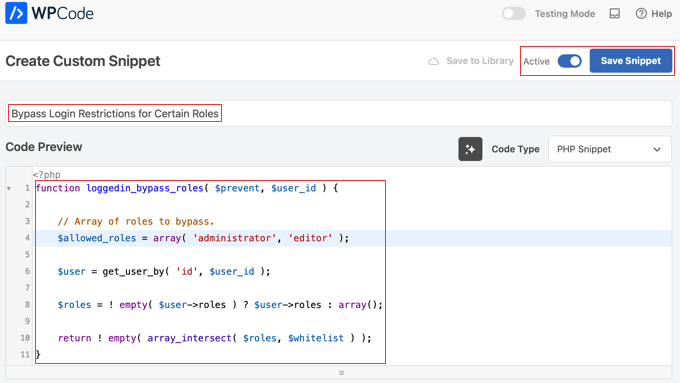This screenshot has width=680, height=383.
Task: Click the Help question mark icon
Action: click(641, 14)
